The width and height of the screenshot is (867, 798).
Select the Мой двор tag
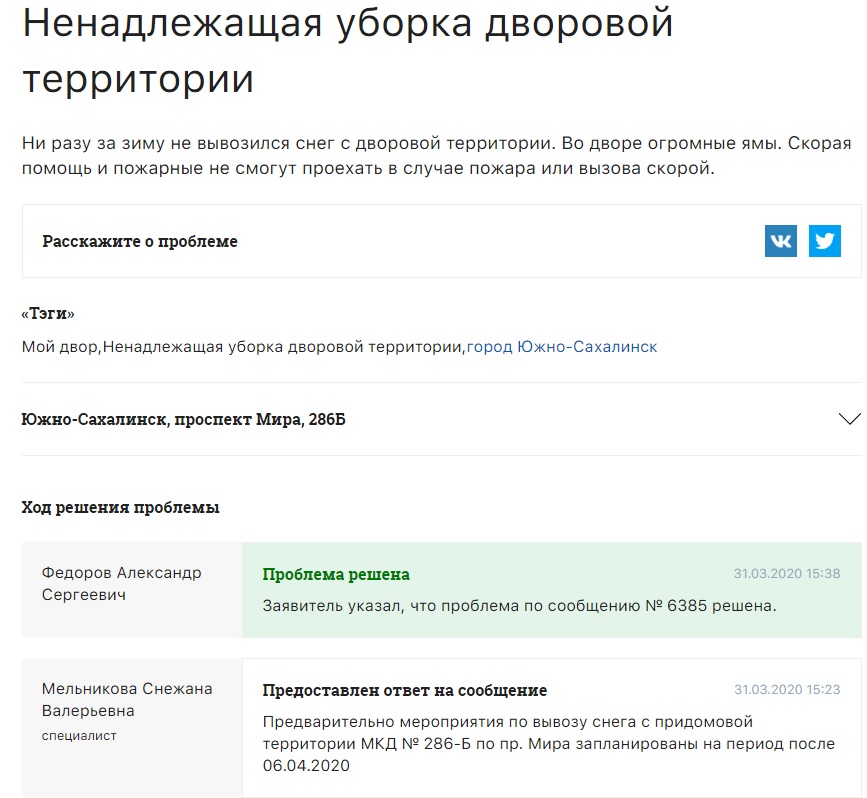[61, 347]
